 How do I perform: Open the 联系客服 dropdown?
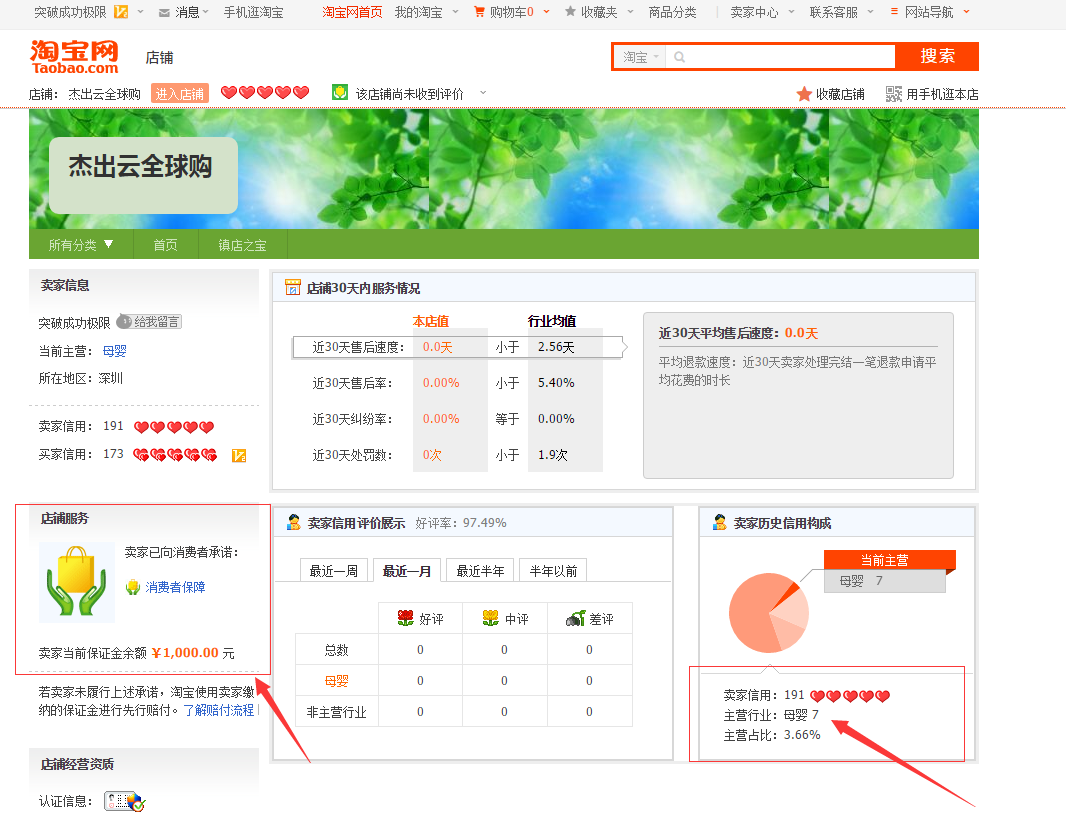coord(870,12)
